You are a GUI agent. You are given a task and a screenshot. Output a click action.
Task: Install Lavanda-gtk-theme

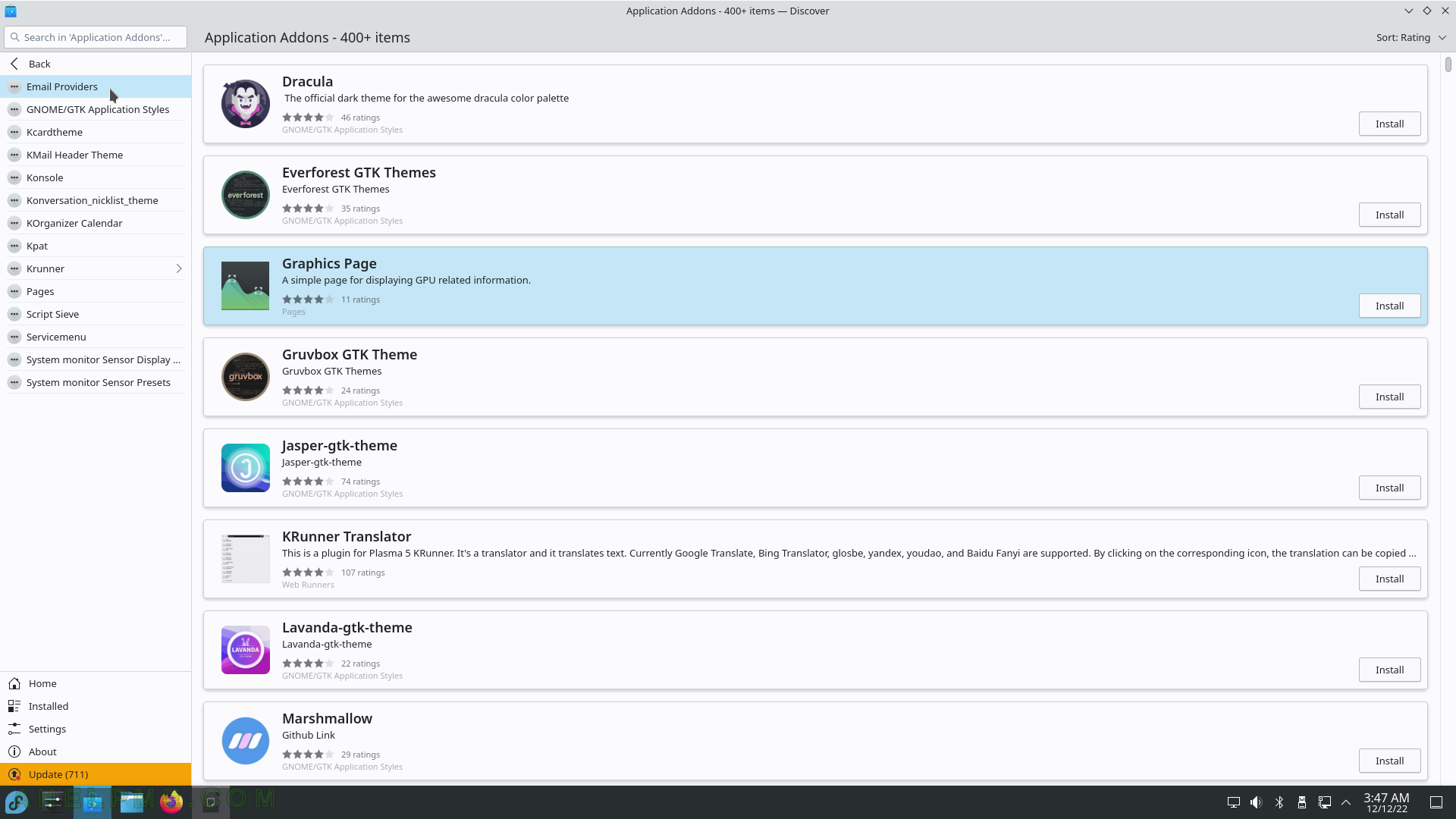pos(1389,670)
